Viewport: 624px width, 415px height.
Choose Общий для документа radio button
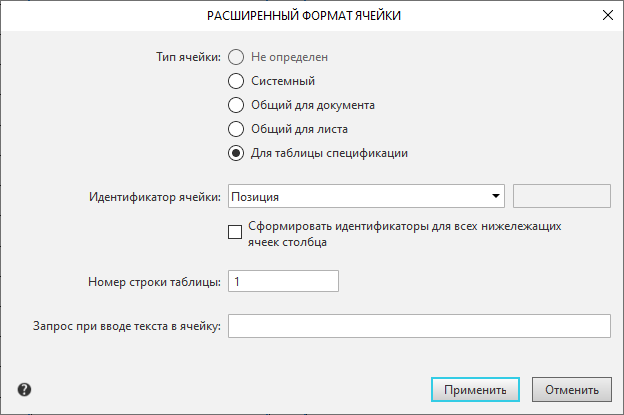236,105
